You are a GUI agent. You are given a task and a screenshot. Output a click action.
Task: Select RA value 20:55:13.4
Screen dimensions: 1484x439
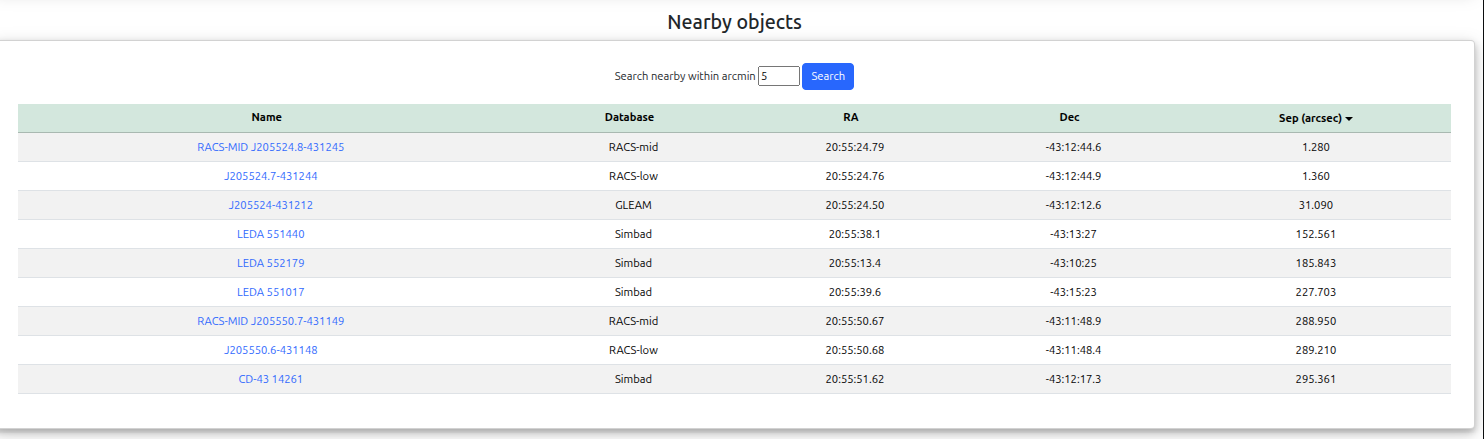854,263
